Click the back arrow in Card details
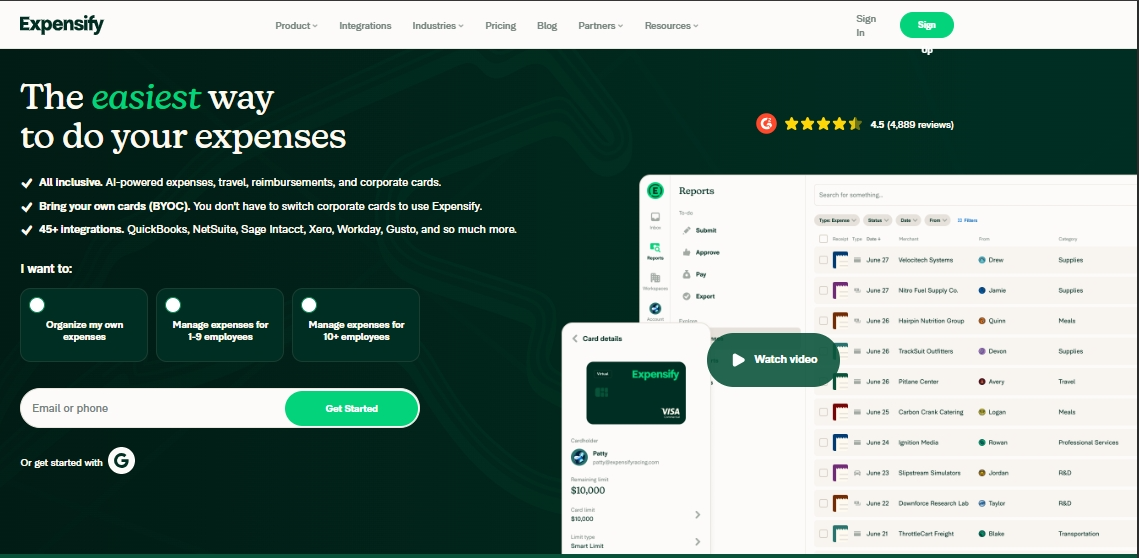 pos(575,339)
